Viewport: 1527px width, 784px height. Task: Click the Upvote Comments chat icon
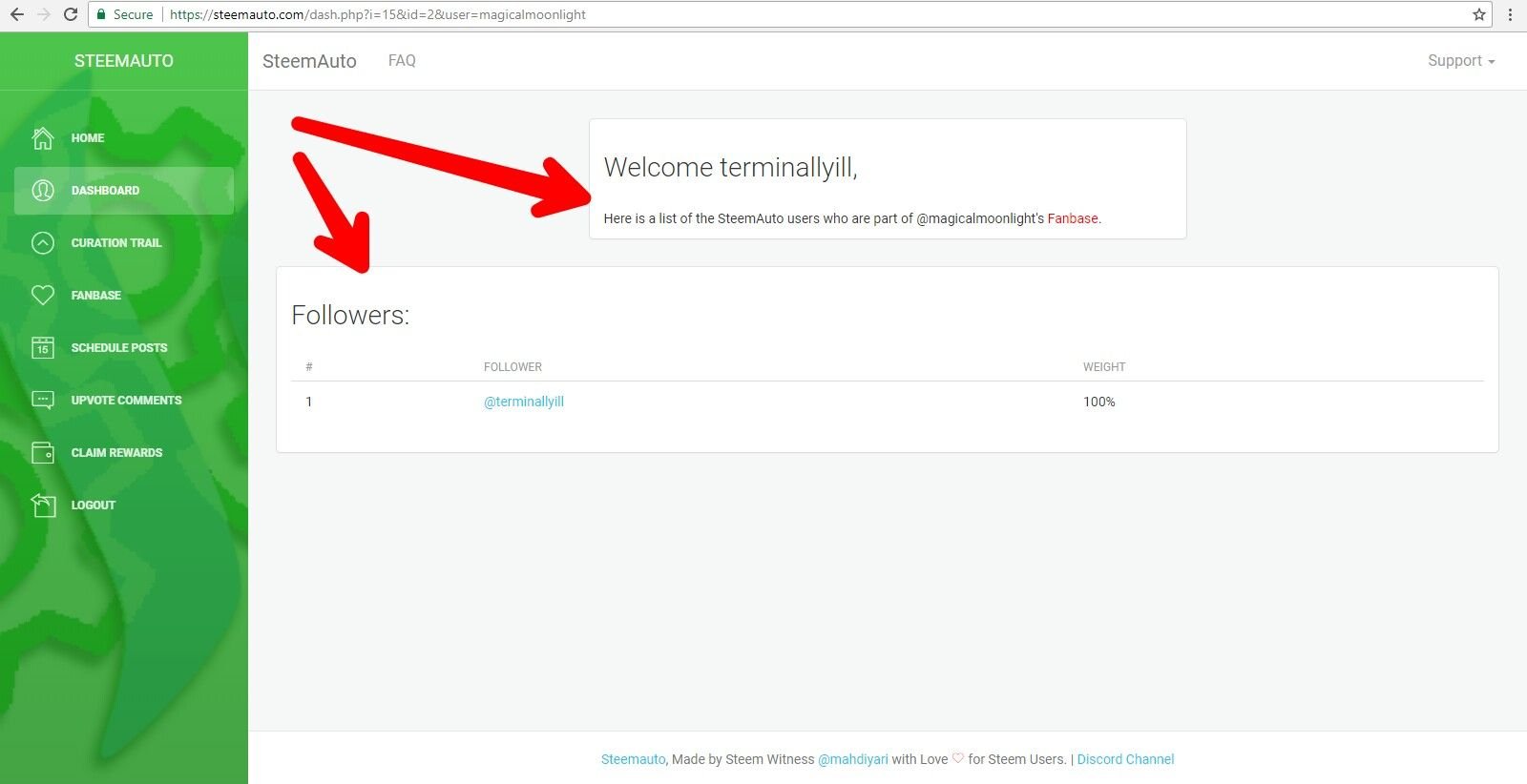point(43,401)
